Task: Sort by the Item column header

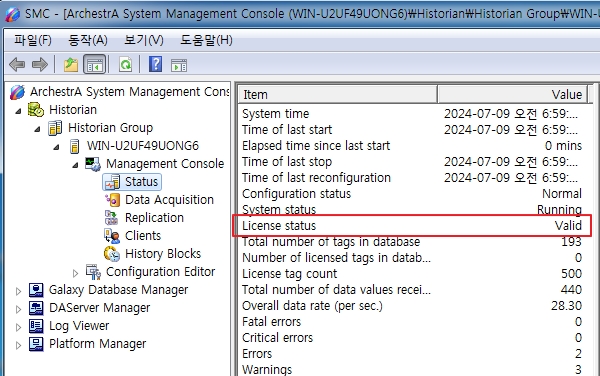Action: click(338, 94)
